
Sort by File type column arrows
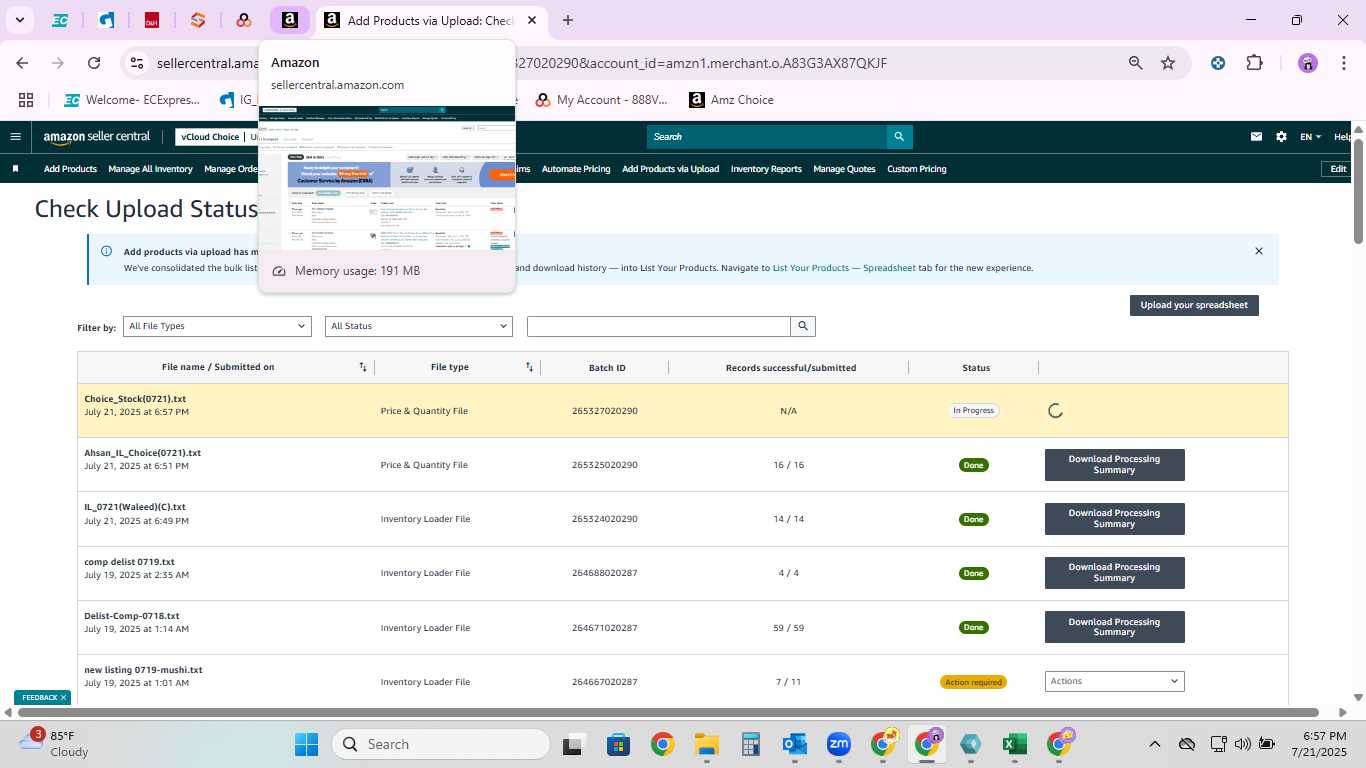pos(529,367)
